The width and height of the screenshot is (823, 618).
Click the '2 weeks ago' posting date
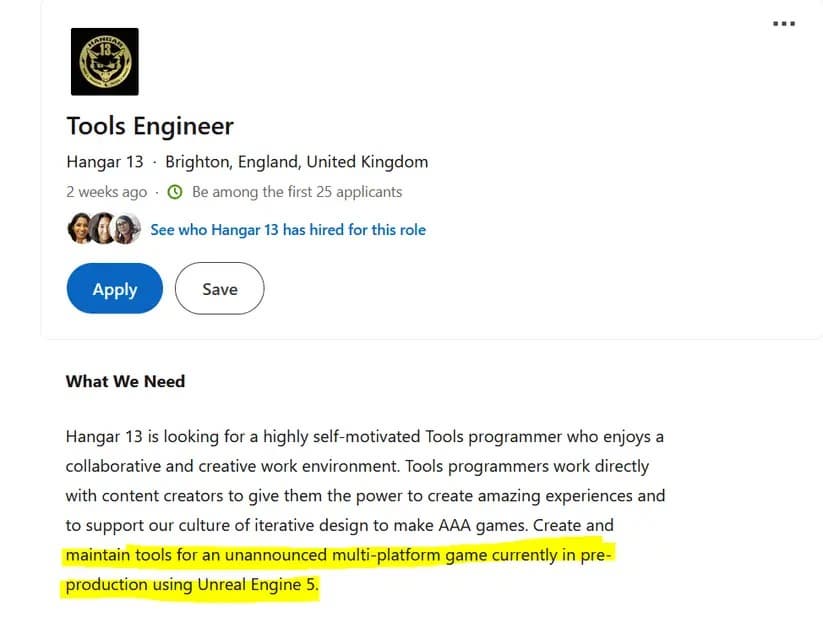click(106, 192)
